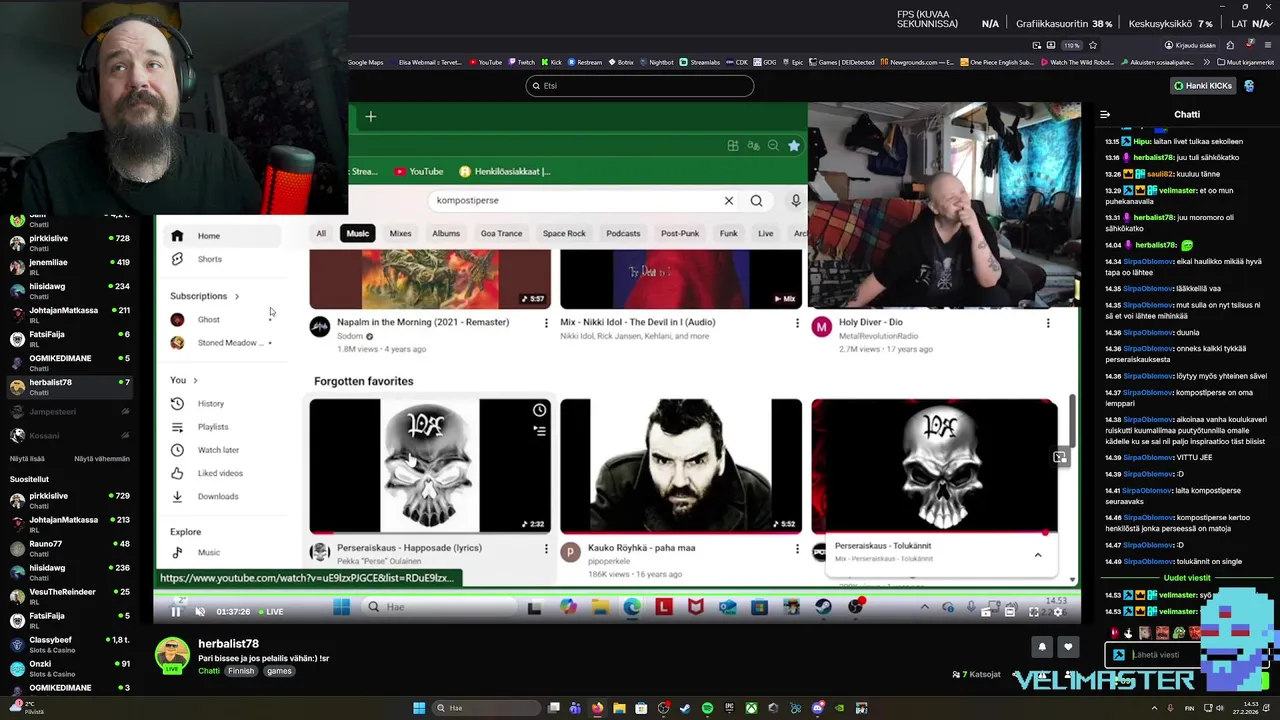The image size is (1280, 720).
Task: Open the Firefox hamburger menu
Action: tap(1269, 45)
